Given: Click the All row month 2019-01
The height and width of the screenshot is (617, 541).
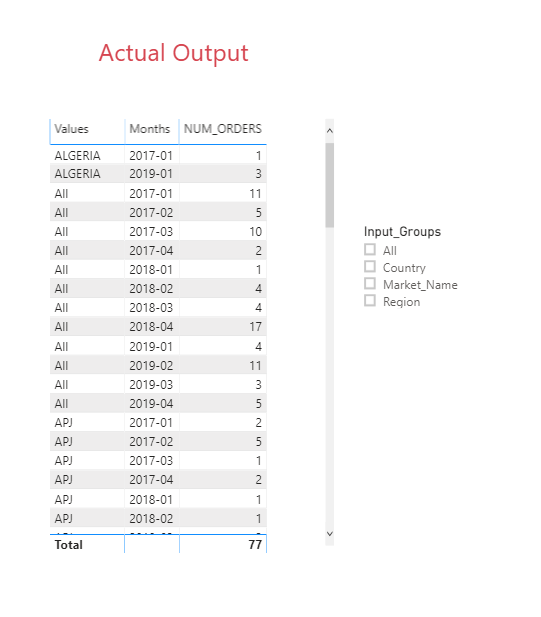Looking at the screenshot, I should pos(151,347).
